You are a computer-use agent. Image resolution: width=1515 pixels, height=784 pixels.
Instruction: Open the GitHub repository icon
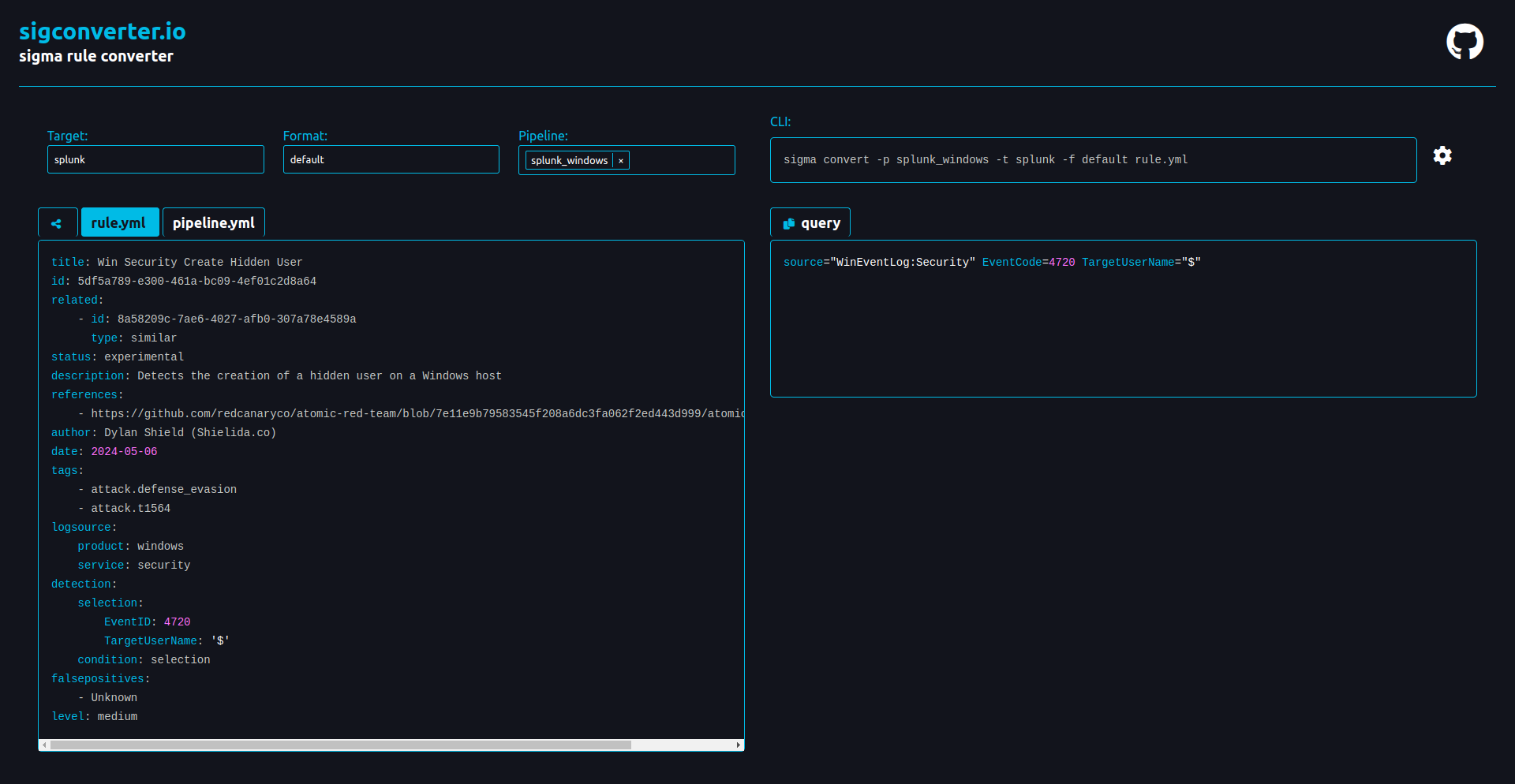pyautogui.click(x=1464, y=42)
